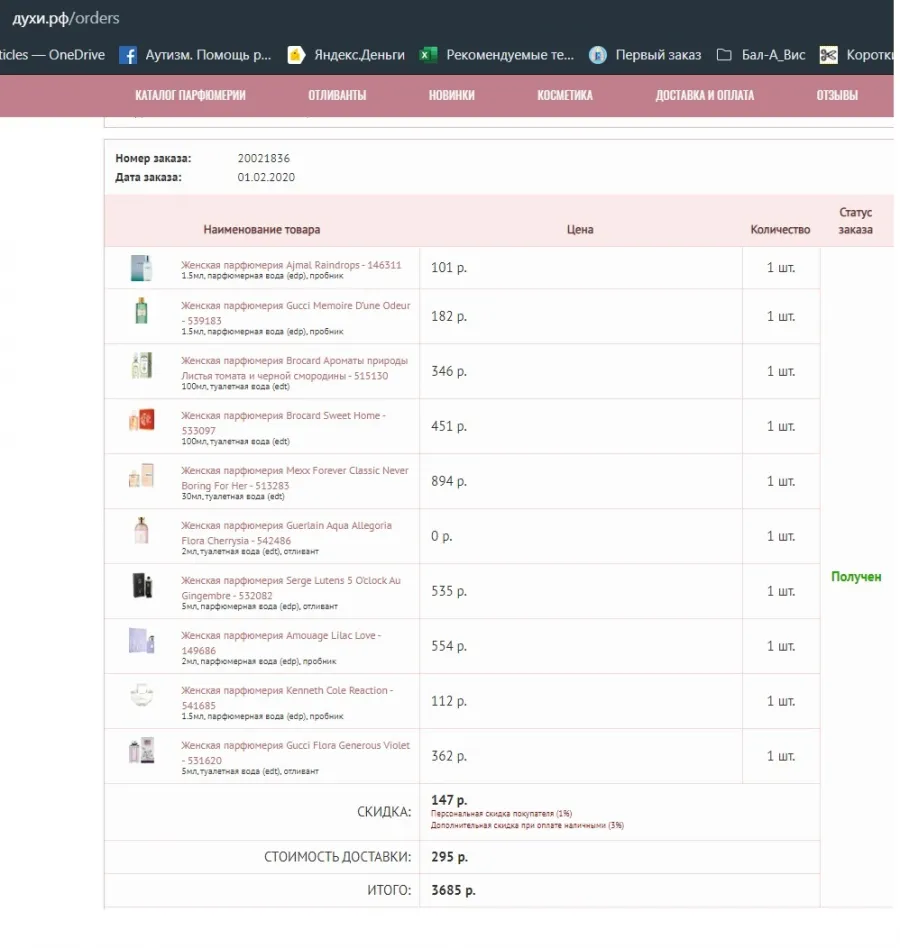Click discount amount 147 р.
Screen dimensions: 900x948
click(449, 800)
